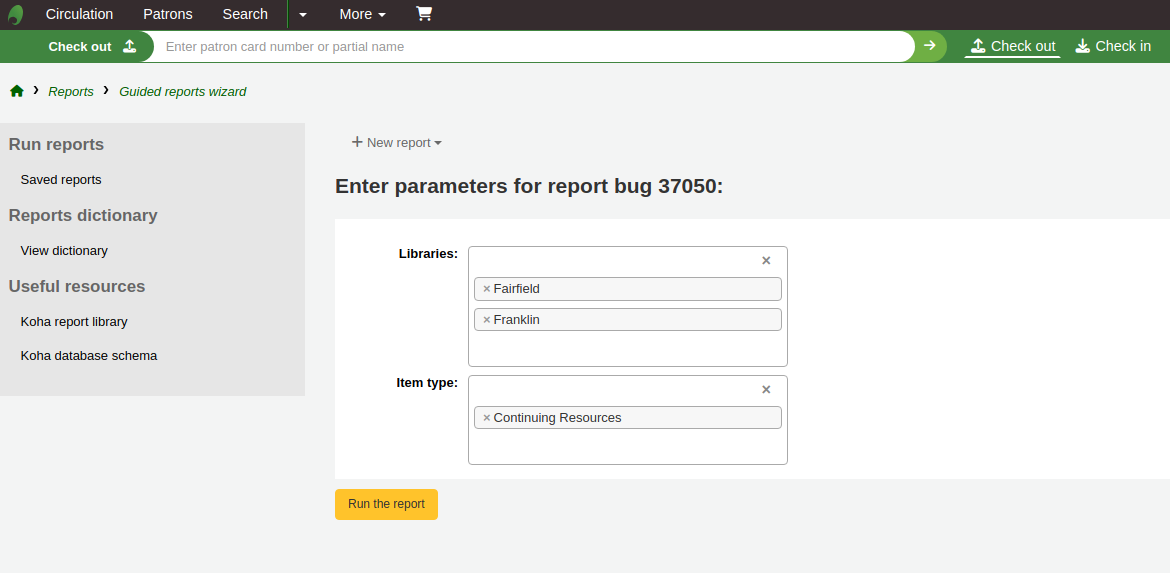The height and width of the screenshot is (573, 1170).
Task: Switch to the Check in tab
Action: coord(1113,46)
